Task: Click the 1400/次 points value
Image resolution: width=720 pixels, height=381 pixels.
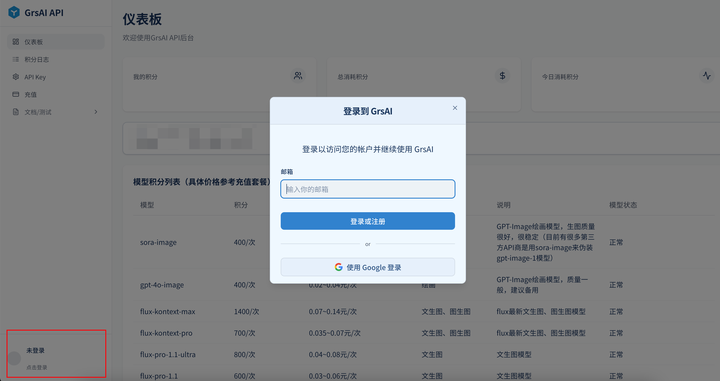Action: [247, 311]
